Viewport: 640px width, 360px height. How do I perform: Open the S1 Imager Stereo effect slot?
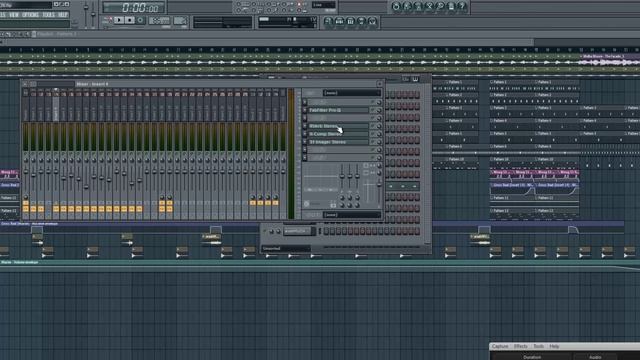[338, 142]
